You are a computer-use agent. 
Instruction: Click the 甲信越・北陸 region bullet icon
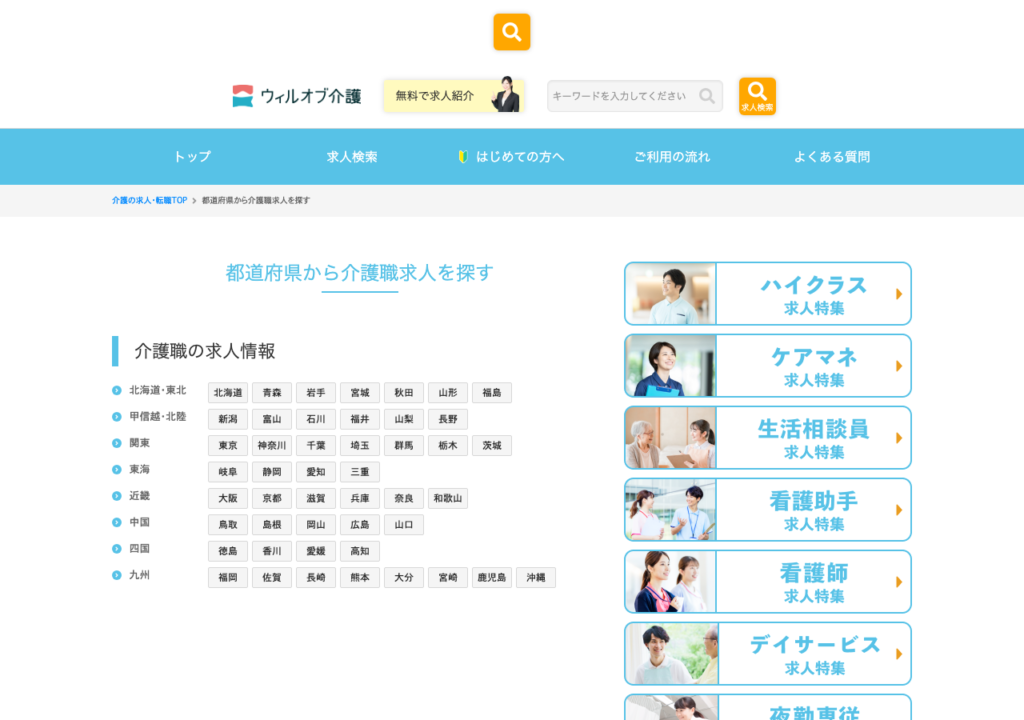coord(117,417)
